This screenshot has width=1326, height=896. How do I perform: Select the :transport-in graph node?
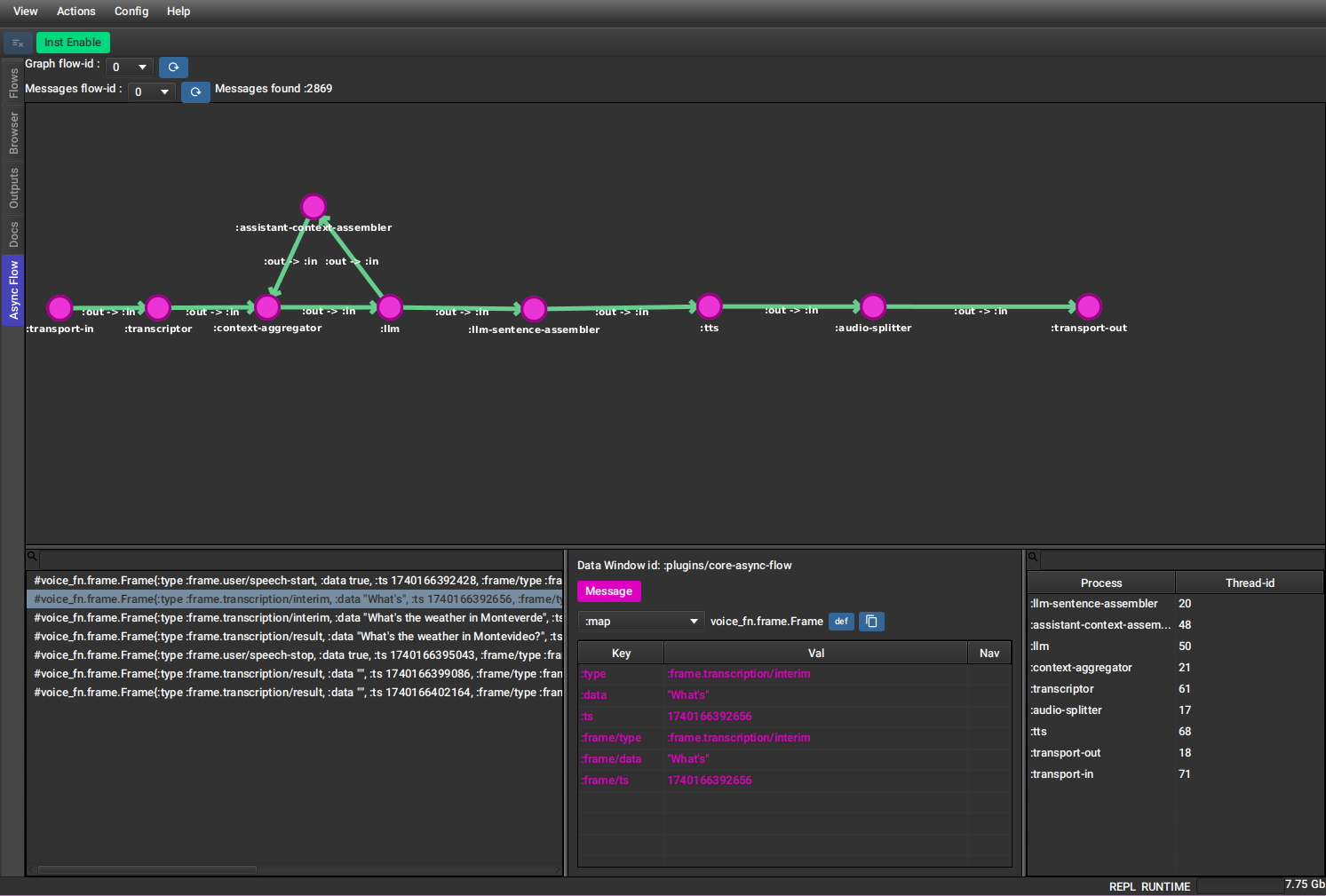click(60, 307)
